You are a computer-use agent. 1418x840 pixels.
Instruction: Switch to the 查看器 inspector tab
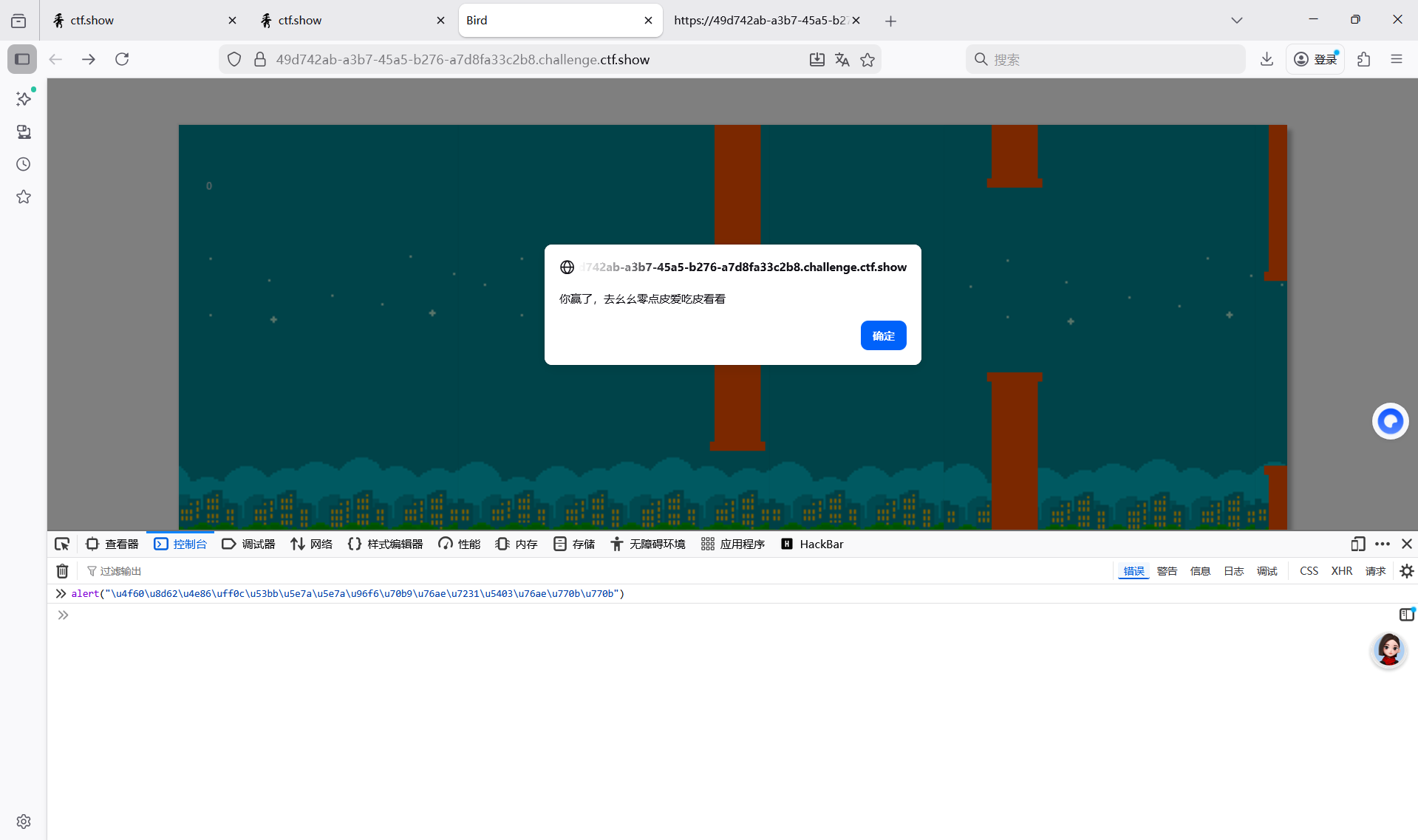[x=112, y=544]
